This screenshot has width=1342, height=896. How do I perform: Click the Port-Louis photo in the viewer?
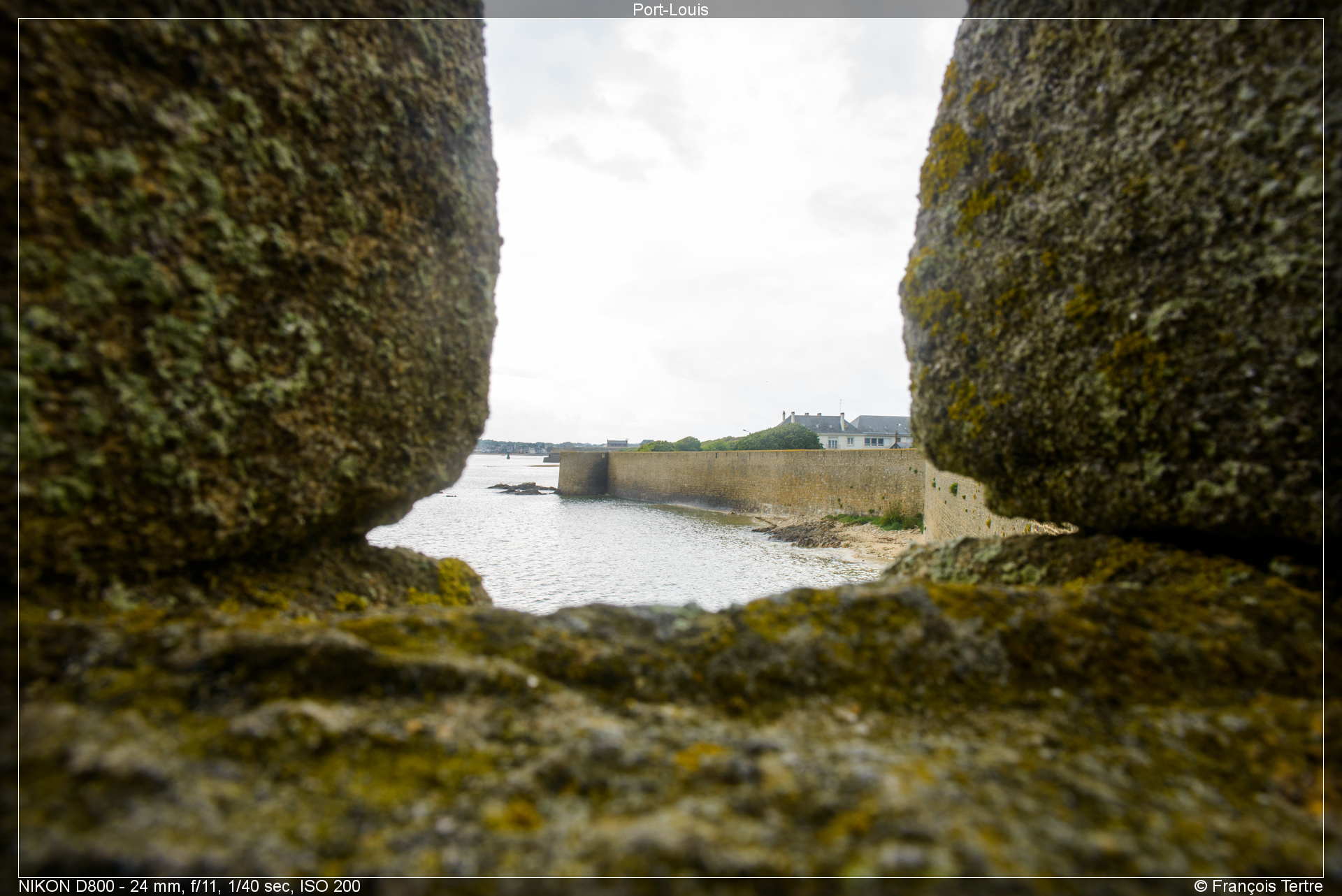coord(671,448)
